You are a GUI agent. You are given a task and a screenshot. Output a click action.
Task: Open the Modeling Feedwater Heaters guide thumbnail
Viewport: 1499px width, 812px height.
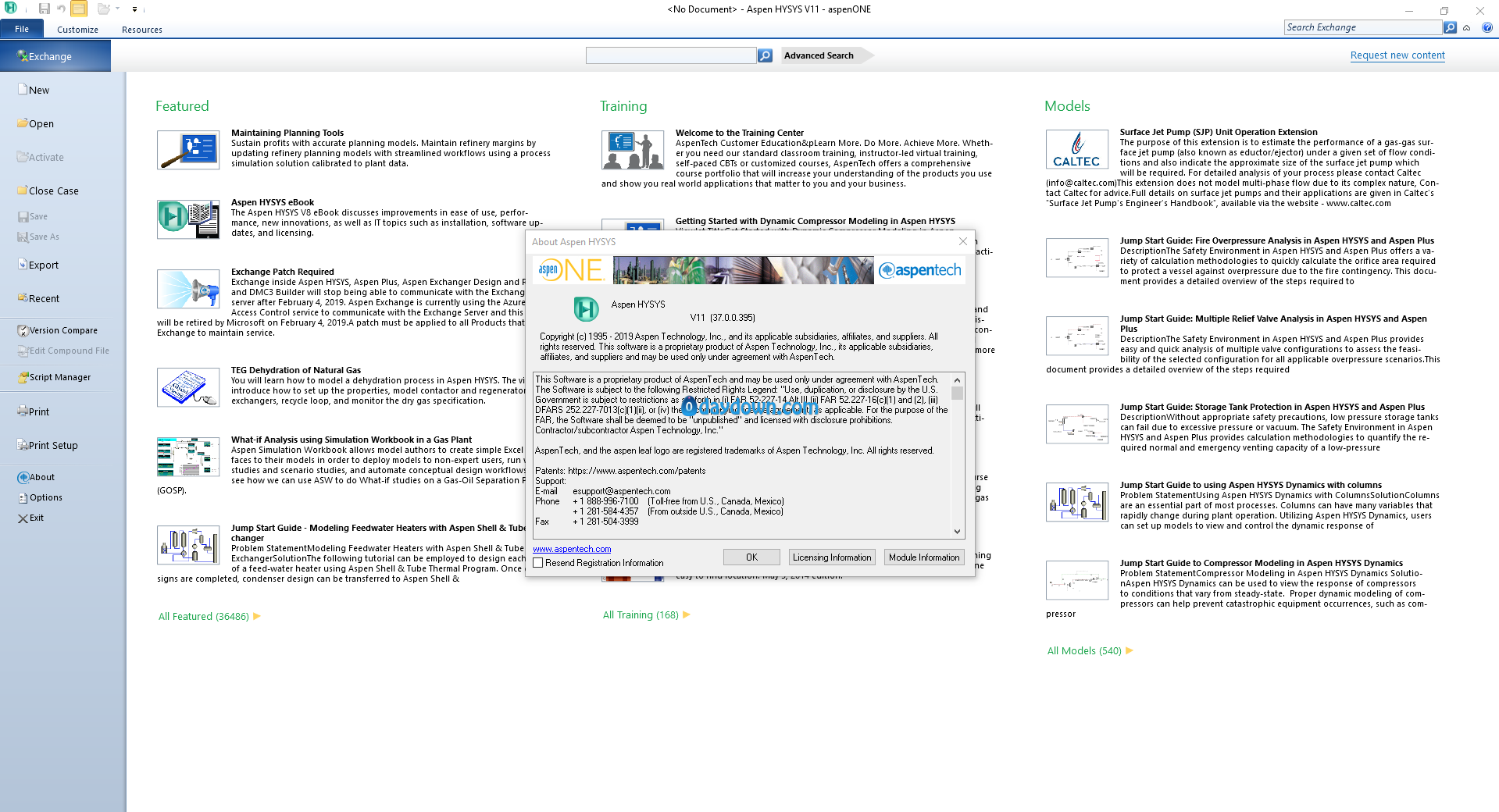188,545
